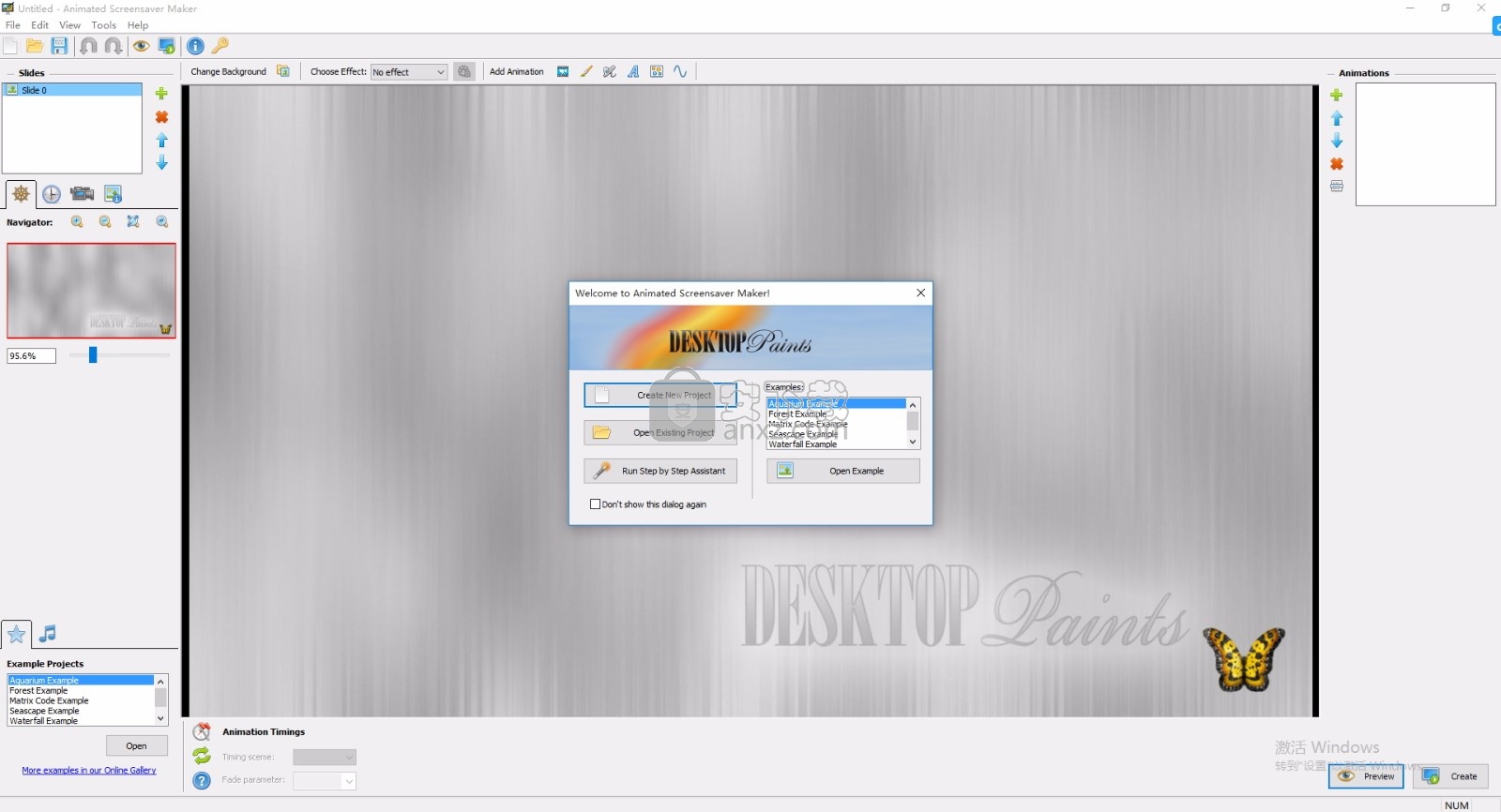The image size is (1501, 812).
Task: Switch to the Navigator wheel tab
Action: (x=21, y=194)
